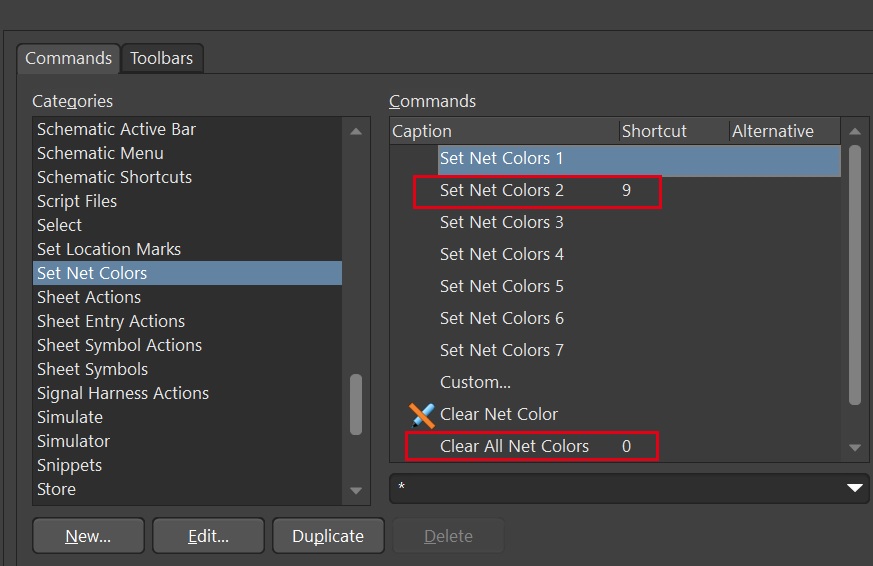Select Schematic Active Bar category
Screen dimensions: 873x566
(x=187, y=129)
